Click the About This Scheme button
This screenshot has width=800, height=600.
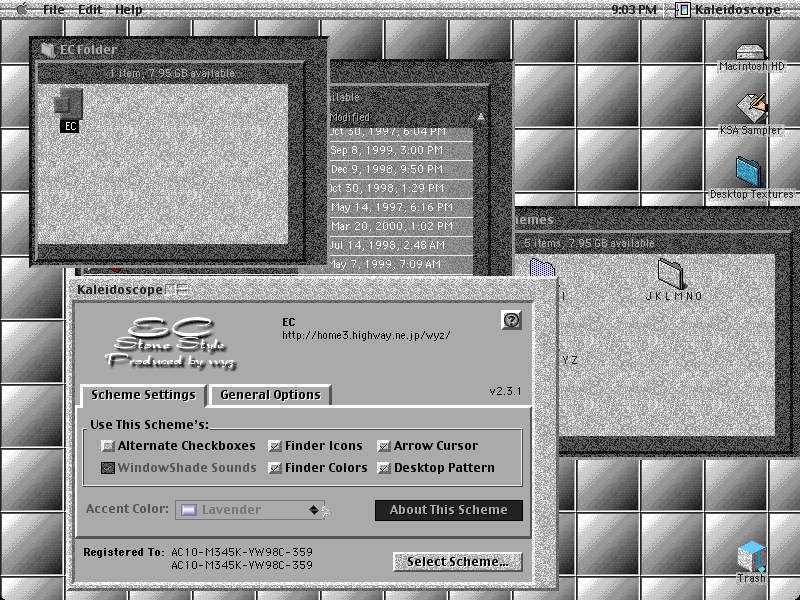point(449,510)
